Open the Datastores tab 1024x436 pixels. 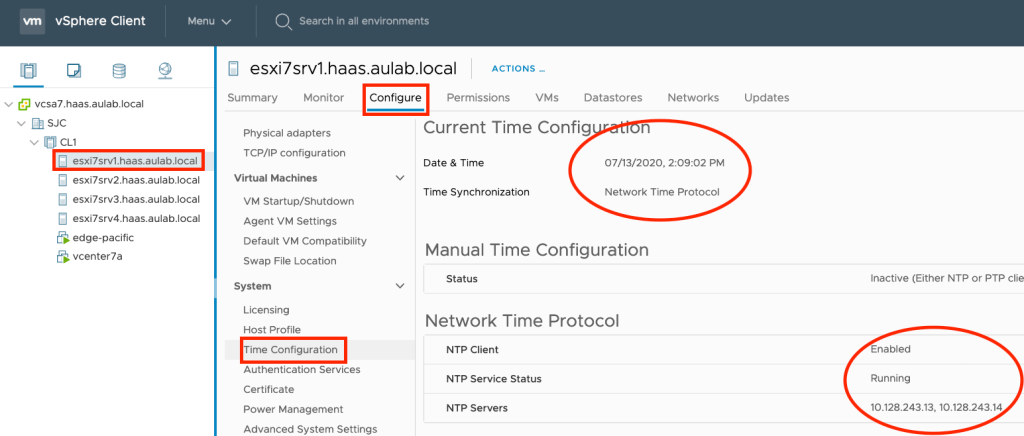(x=612, y=98)
